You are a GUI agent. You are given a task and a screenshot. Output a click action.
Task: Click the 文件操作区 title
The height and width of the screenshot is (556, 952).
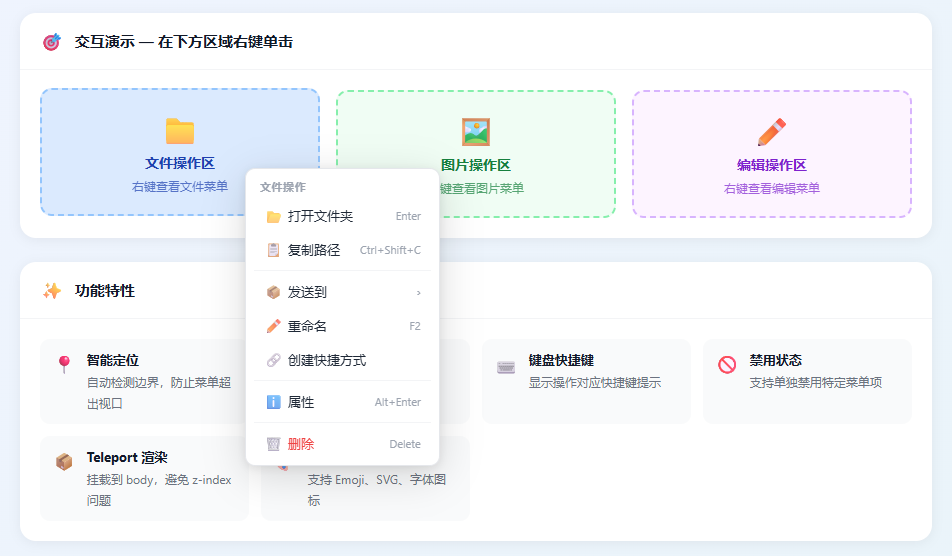click(x=180, y=163)
